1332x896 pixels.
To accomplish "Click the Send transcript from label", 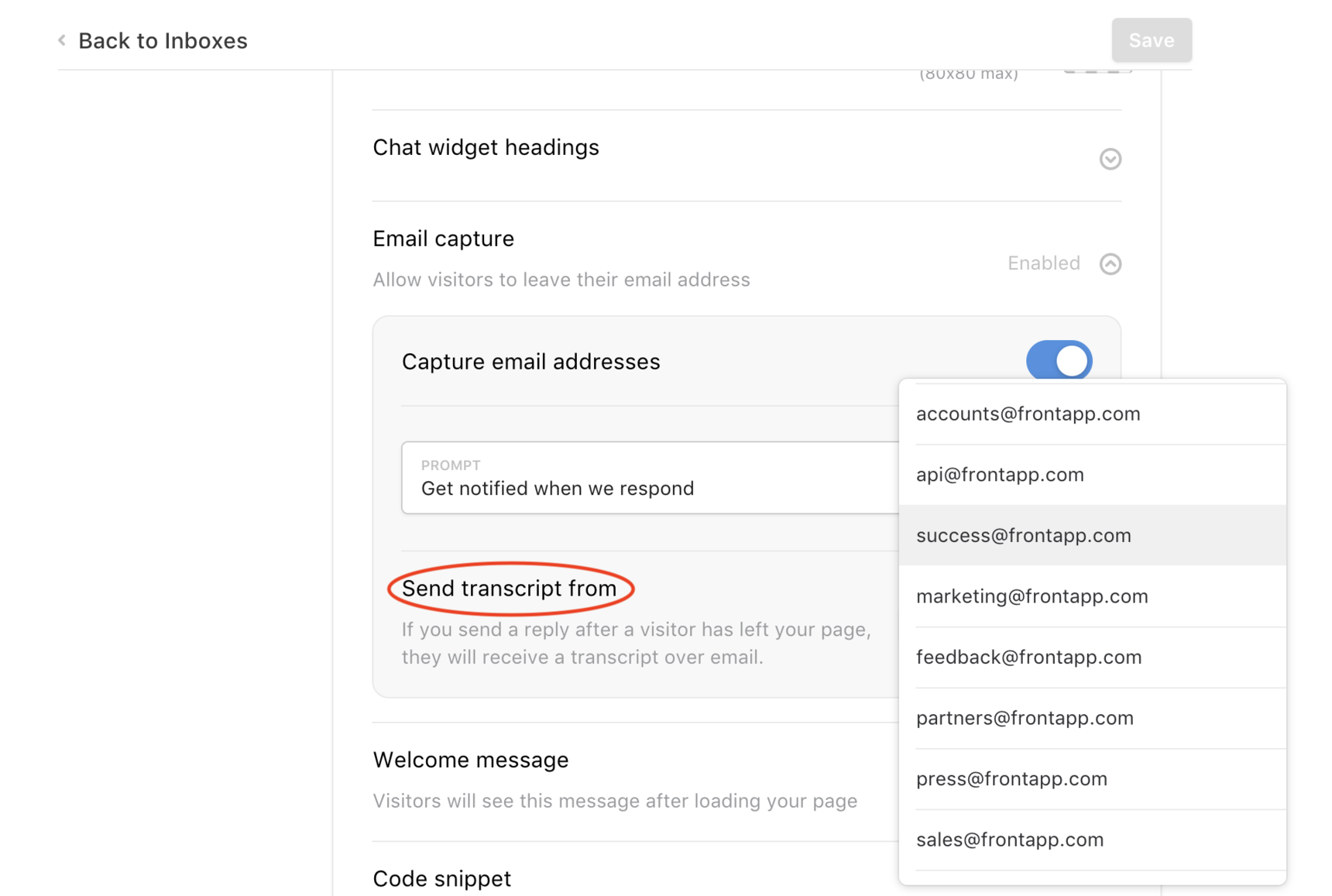I will [x=510, y=589].
